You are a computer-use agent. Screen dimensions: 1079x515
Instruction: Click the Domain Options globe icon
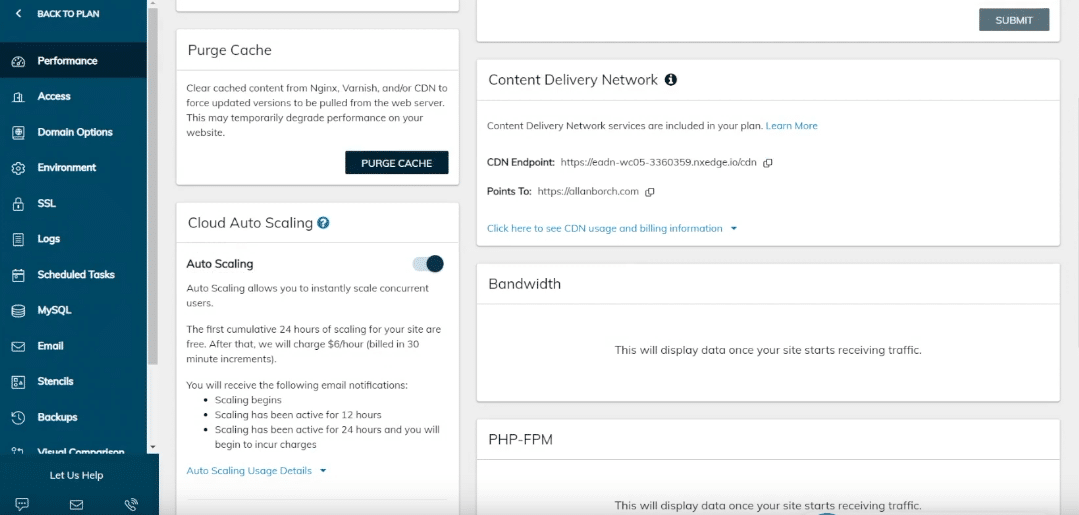coord(19,132)
